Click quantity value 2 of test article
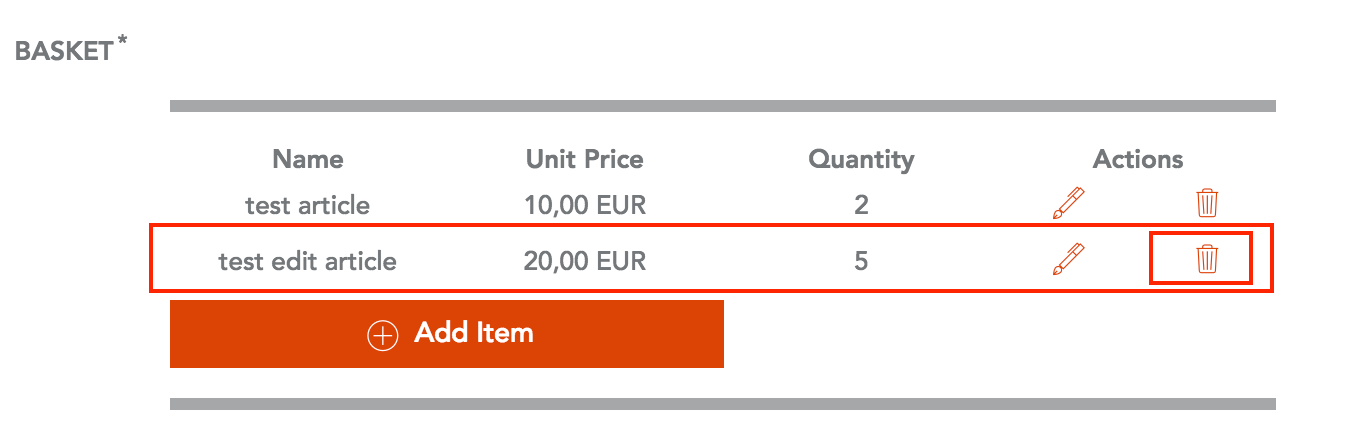This screenshot has height=438, width=1372. tap(861, 206)
